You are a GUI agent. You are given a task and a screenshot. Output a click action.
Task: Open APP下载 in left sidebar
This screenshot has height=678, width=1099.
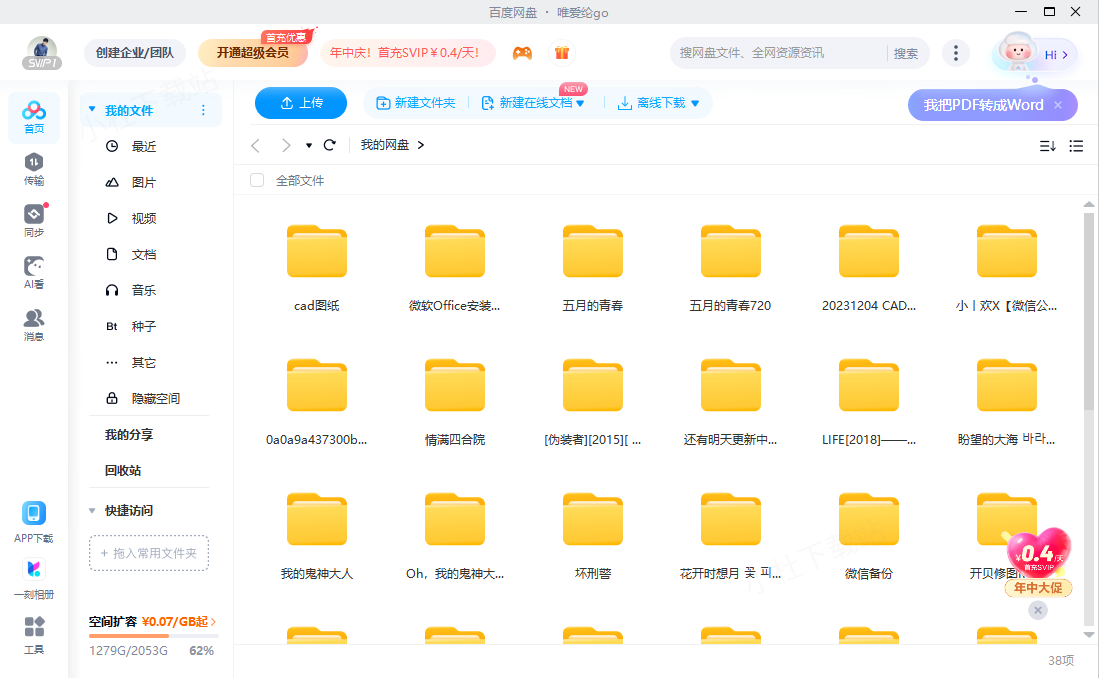tap(34, 522)
